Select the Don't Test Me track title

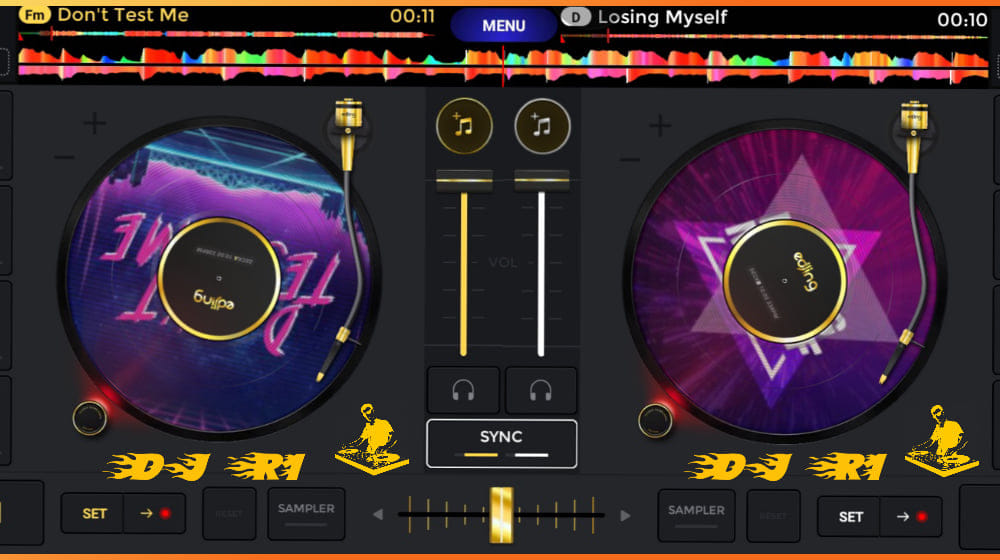point(123,15)
